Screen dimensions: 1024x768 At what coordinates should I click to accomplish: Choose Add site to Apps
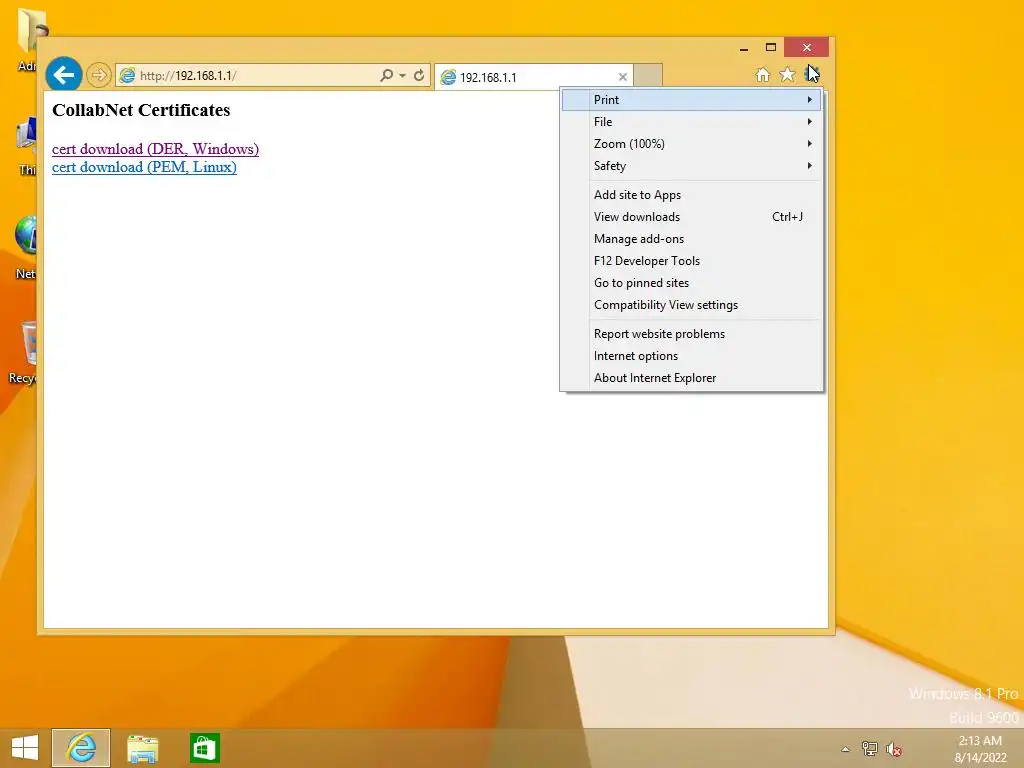tap(692, 195)
